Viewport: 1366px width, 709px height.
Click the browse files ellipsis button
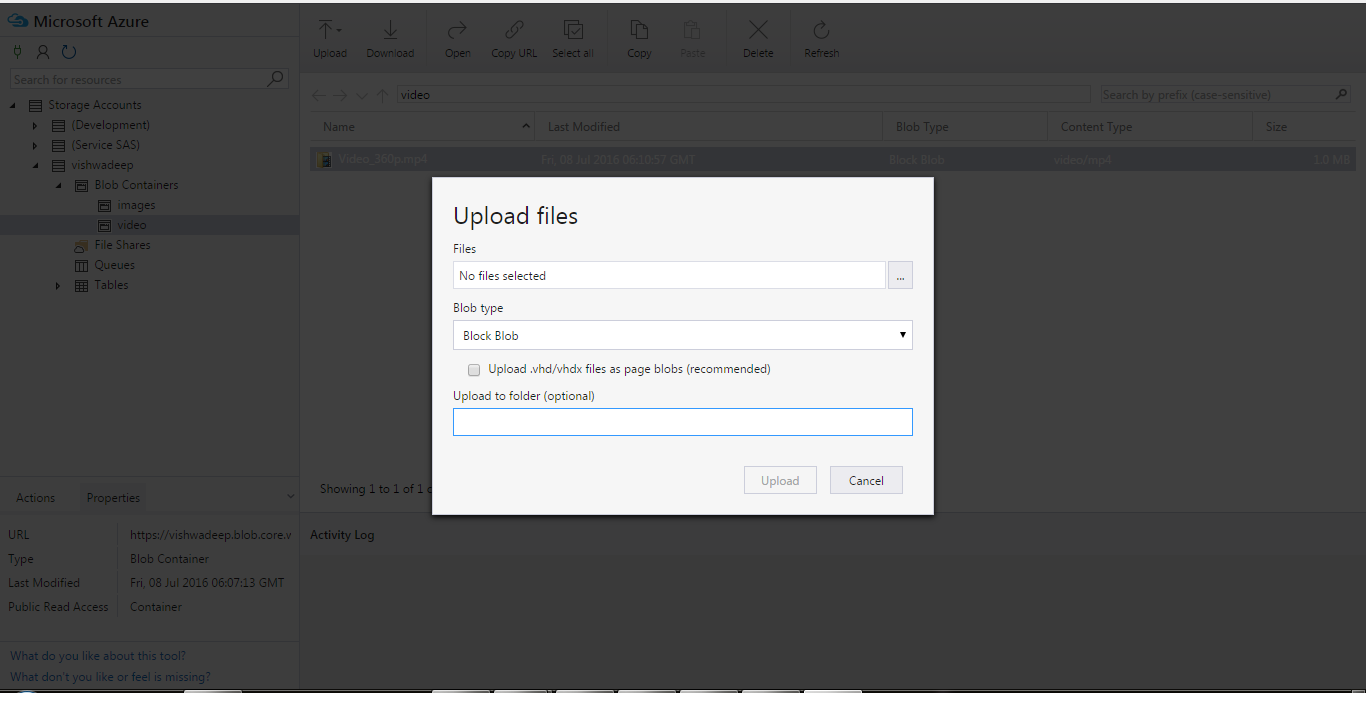900,275
